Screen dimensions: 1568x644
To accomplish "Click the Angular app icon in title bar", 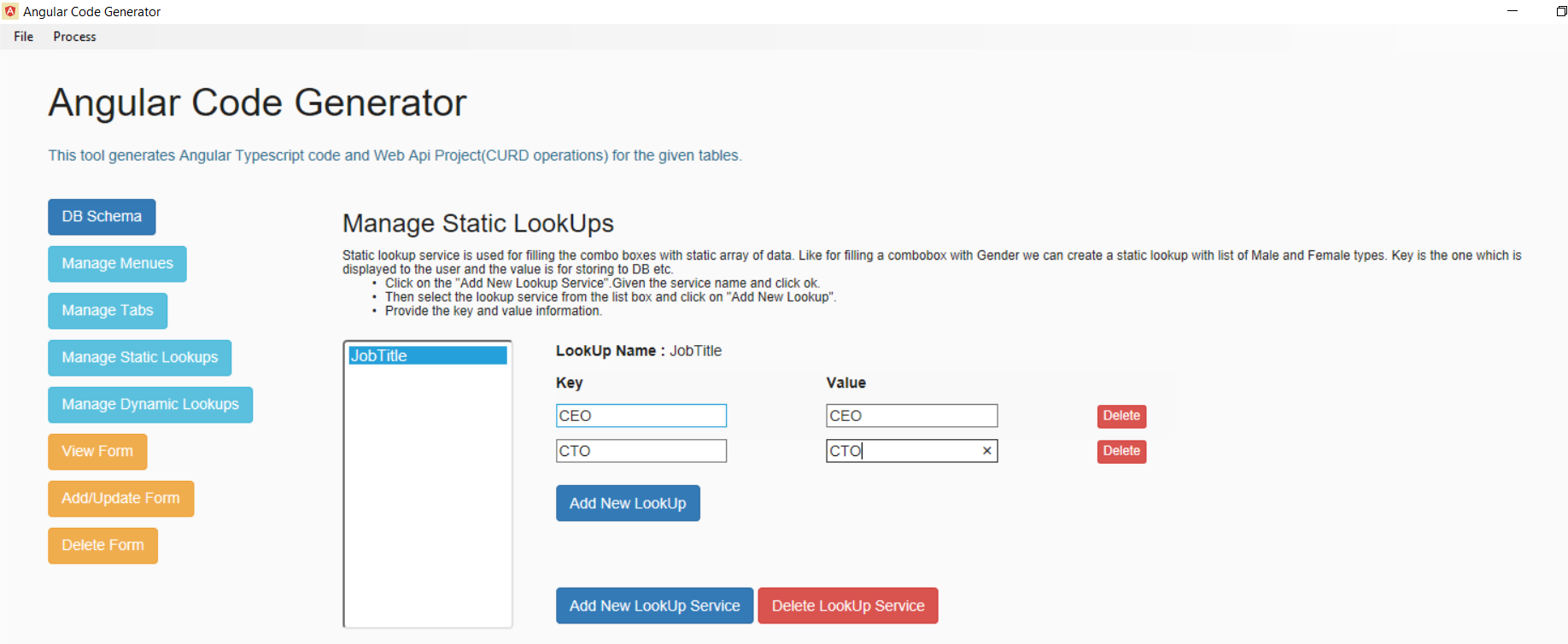I will tap(10, 11).
